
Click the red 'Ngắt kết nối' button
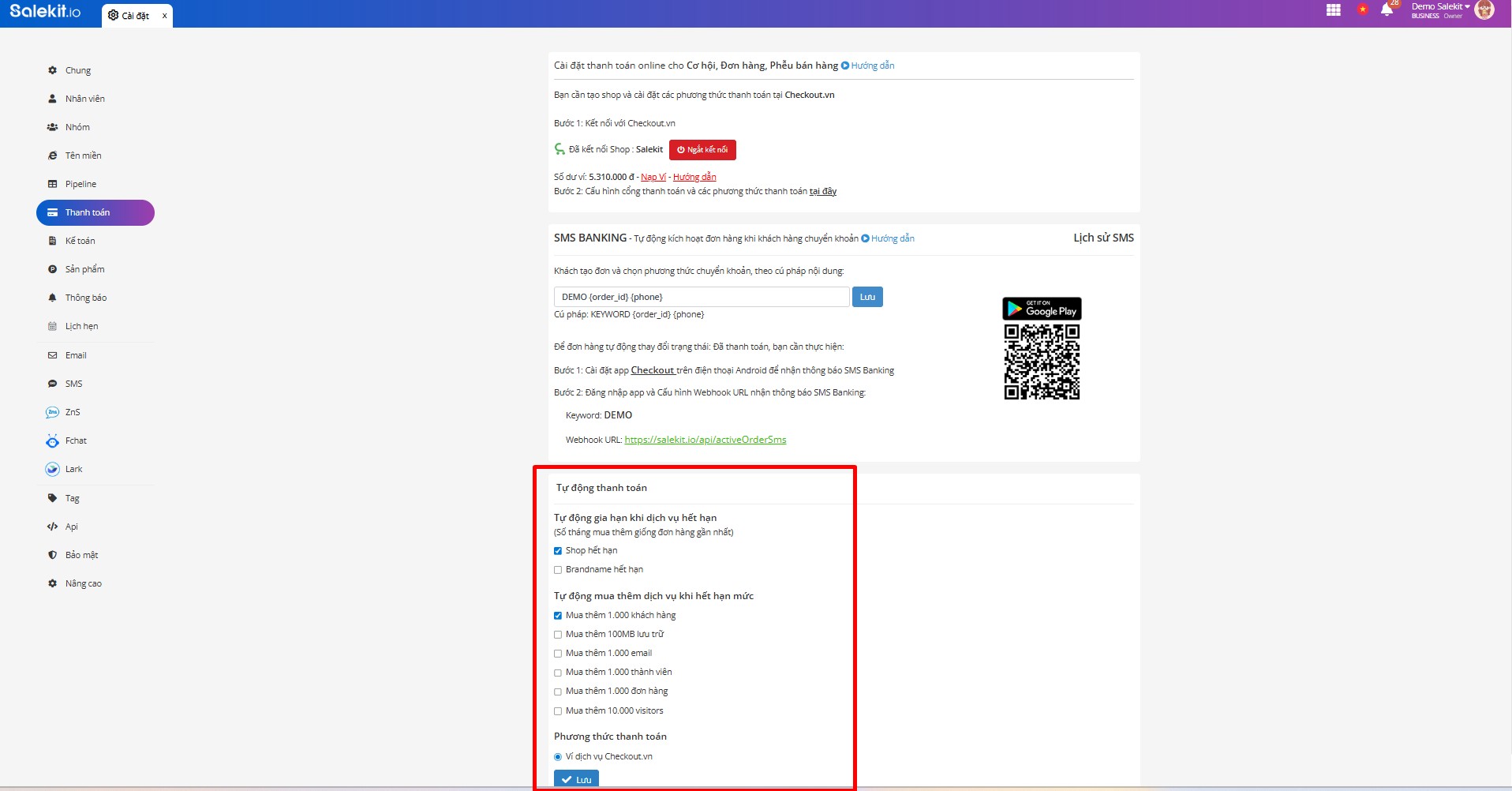click(702, 150)
